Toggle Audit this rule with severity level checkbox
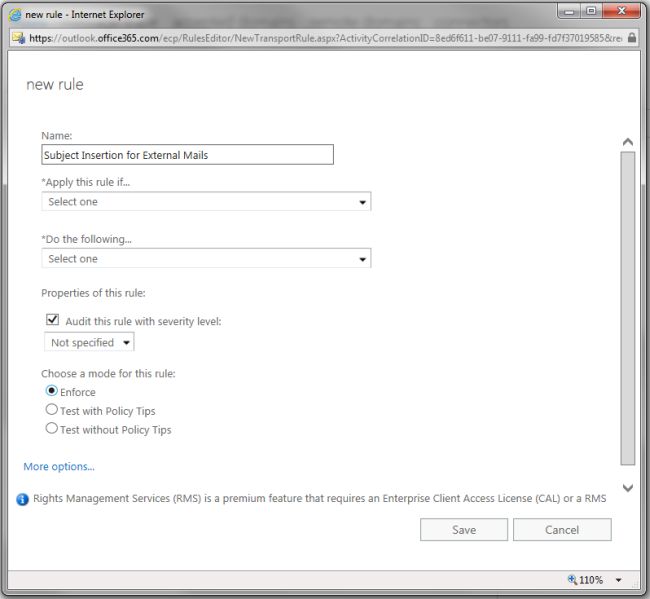Image resolution: width=650 pixels, height=599 pixels. (53, 320)
